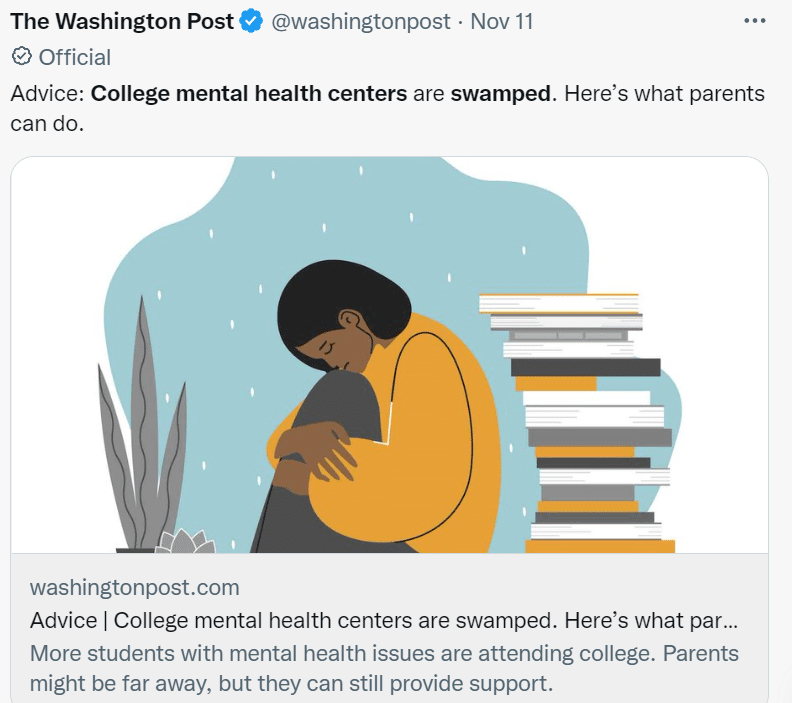The width and height of the screenshot is (792, 703).
Task: Click "might be far away" card text line
Action: coord(290,685)
